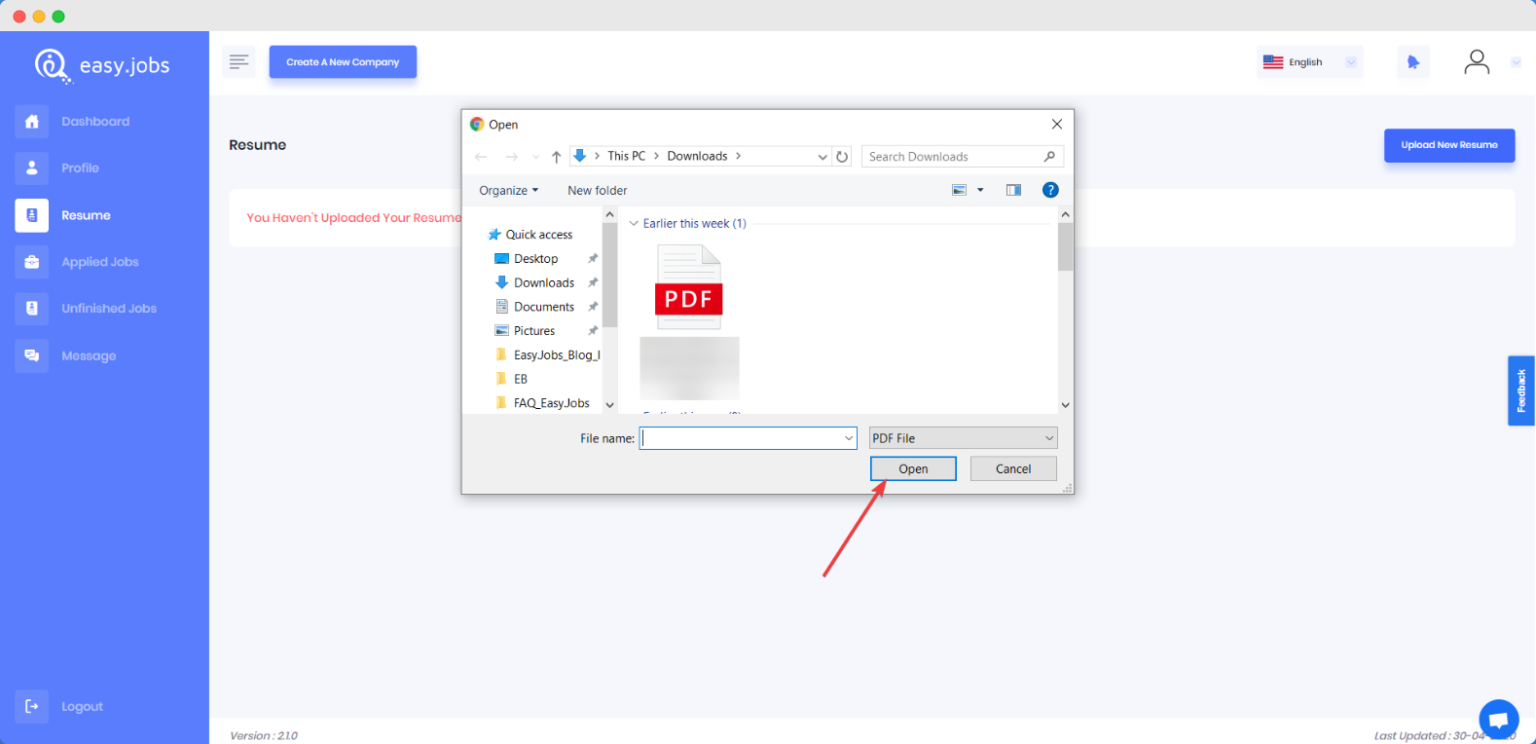
Task: Collapse the Earlier this week group
Action: coord(633,224)
